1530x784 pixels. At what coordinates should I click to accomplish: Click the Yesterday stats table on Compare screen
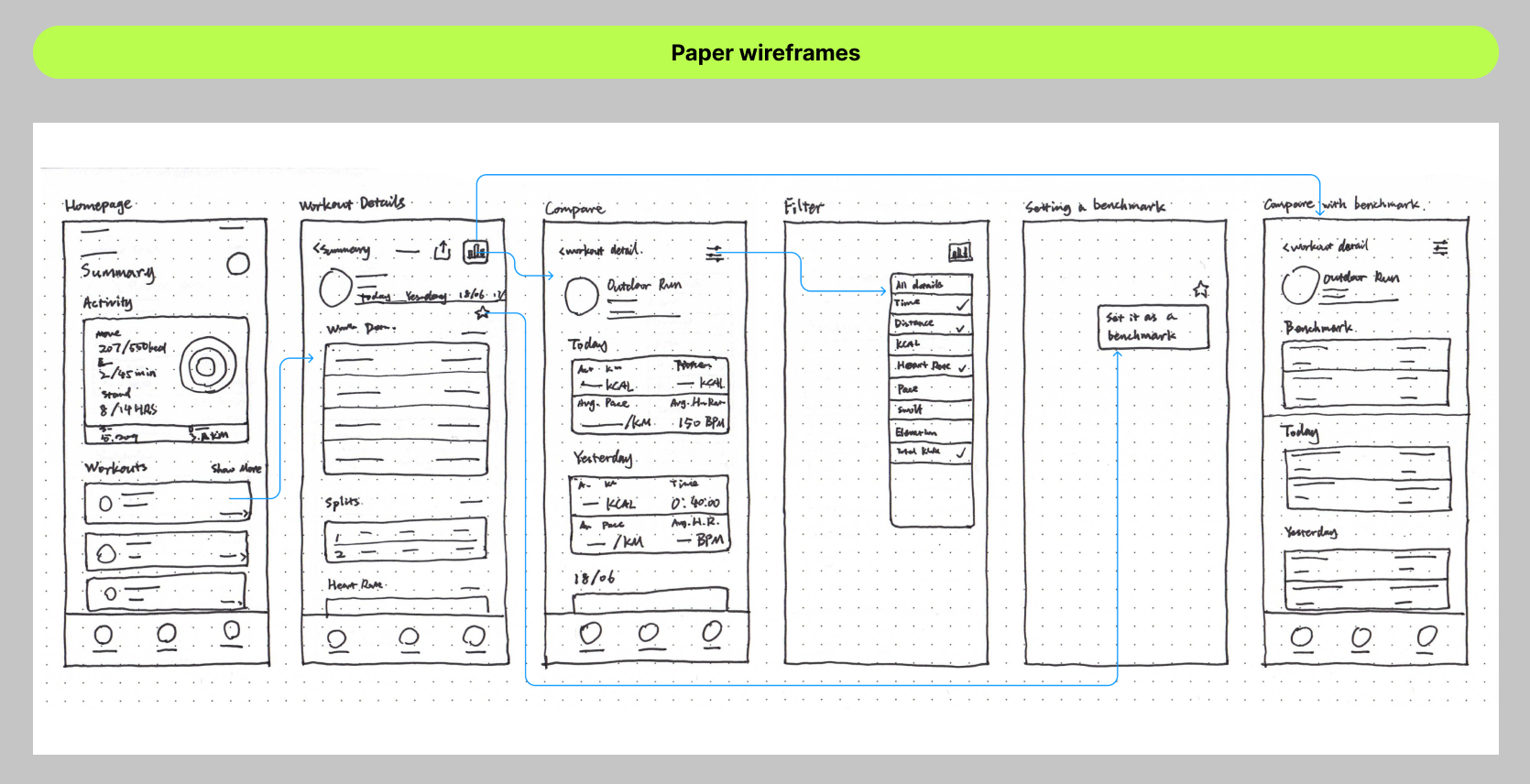click(650, 515)
